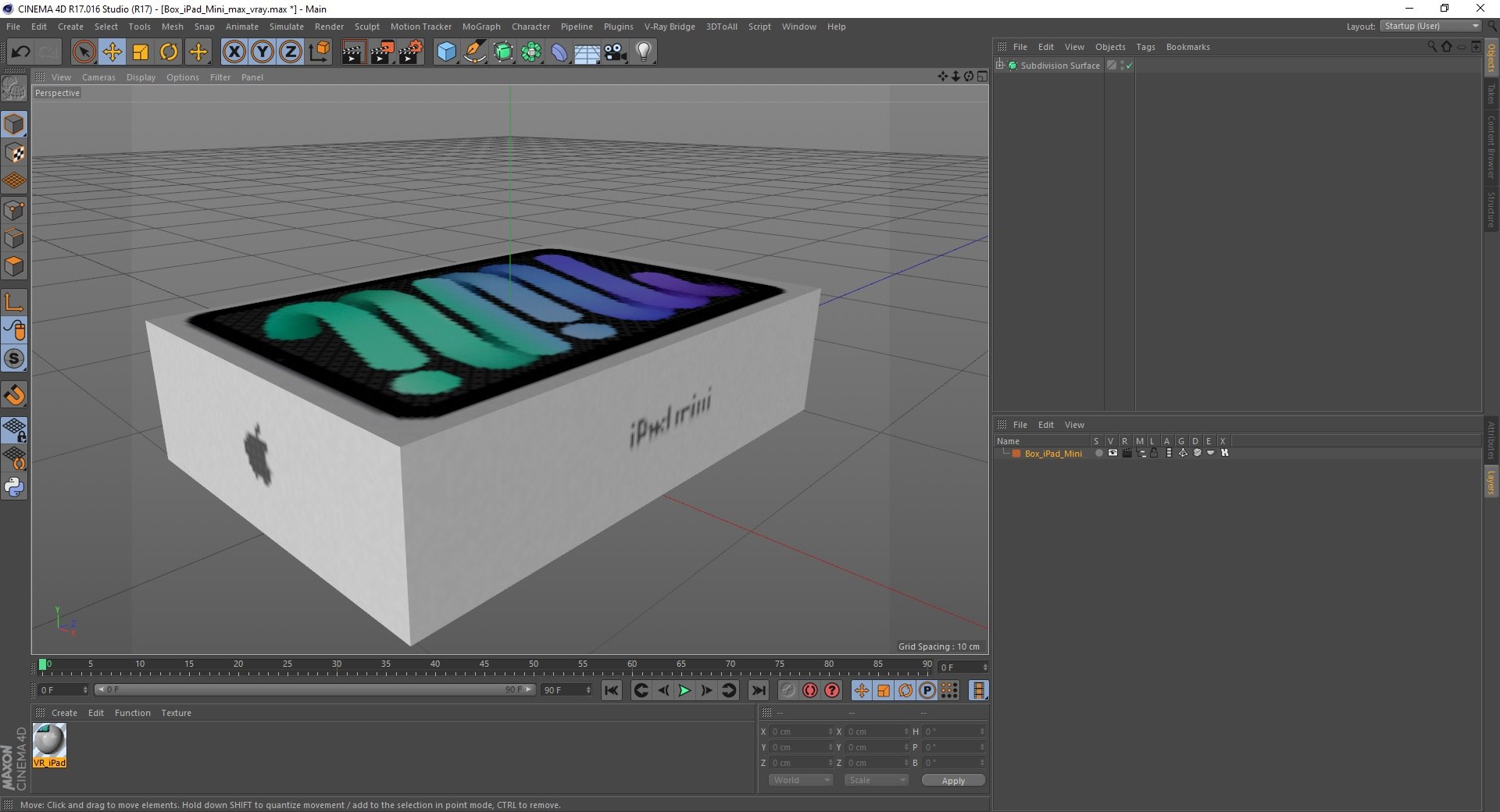
Task: Toggle Parameter P keyframe recording
Action: pos(927,690)
